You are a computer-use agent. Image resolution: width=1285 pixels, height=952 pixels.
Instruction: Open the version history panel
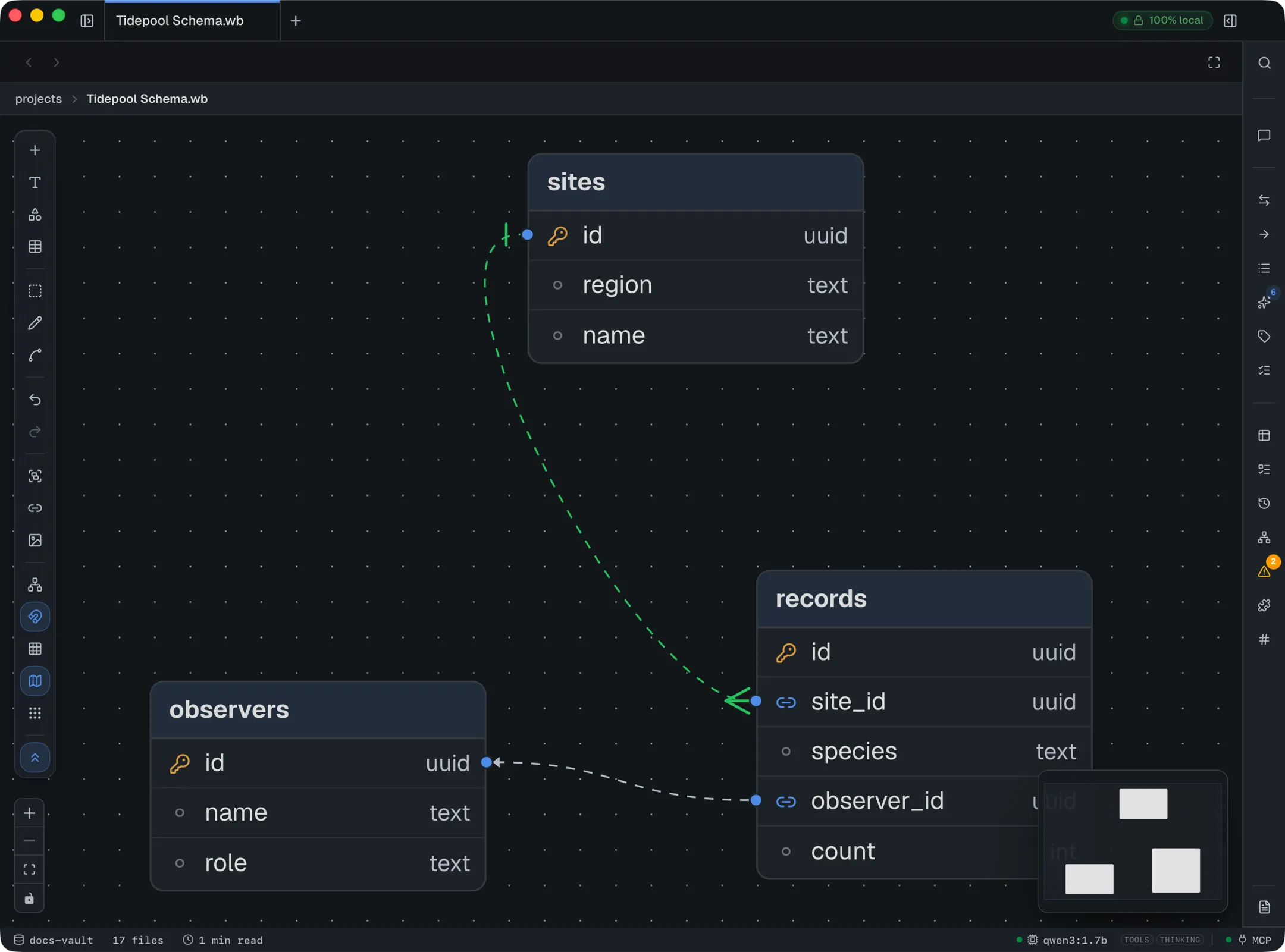[1264, 504]
